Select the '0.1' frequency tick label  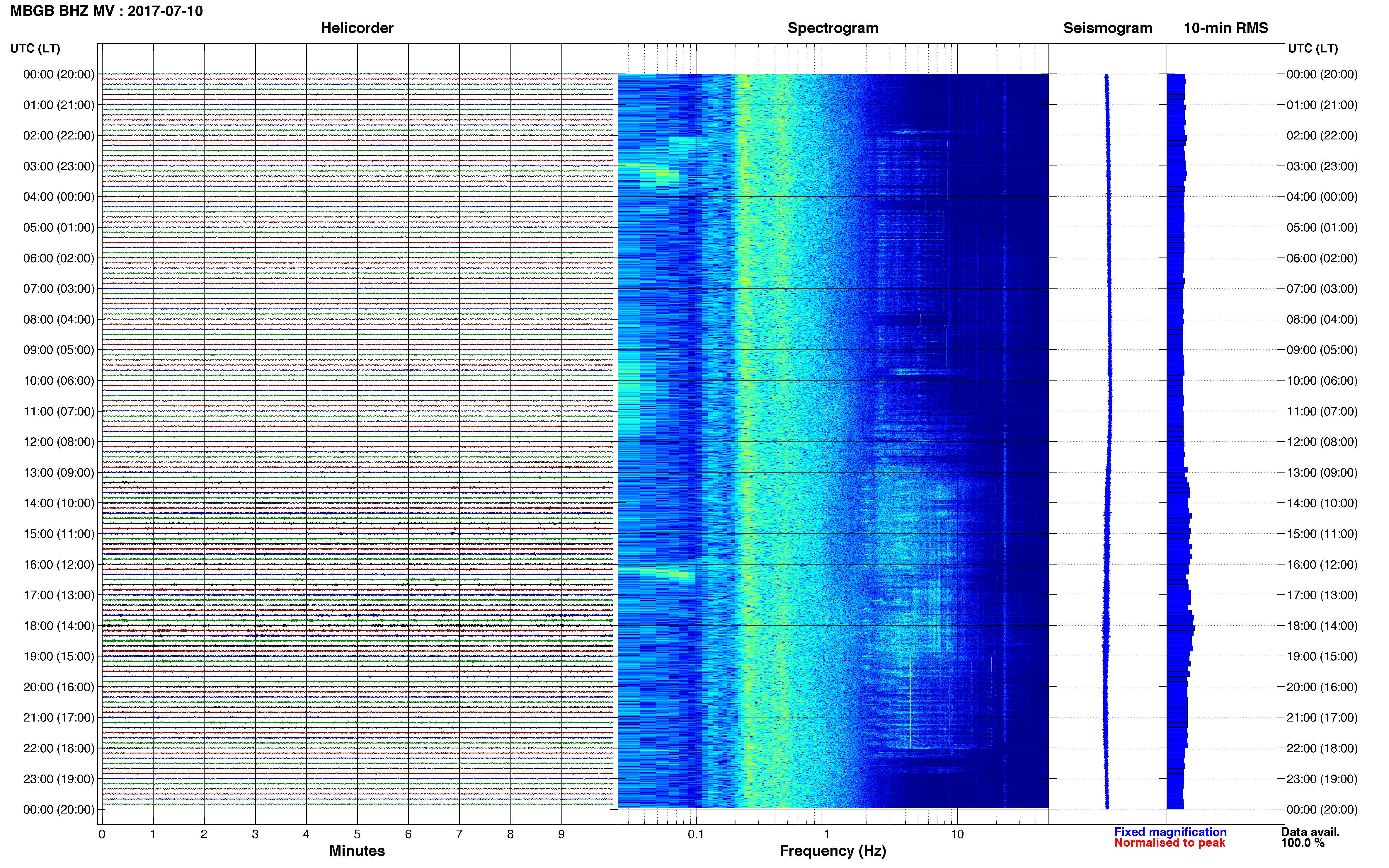coord(696,834)
